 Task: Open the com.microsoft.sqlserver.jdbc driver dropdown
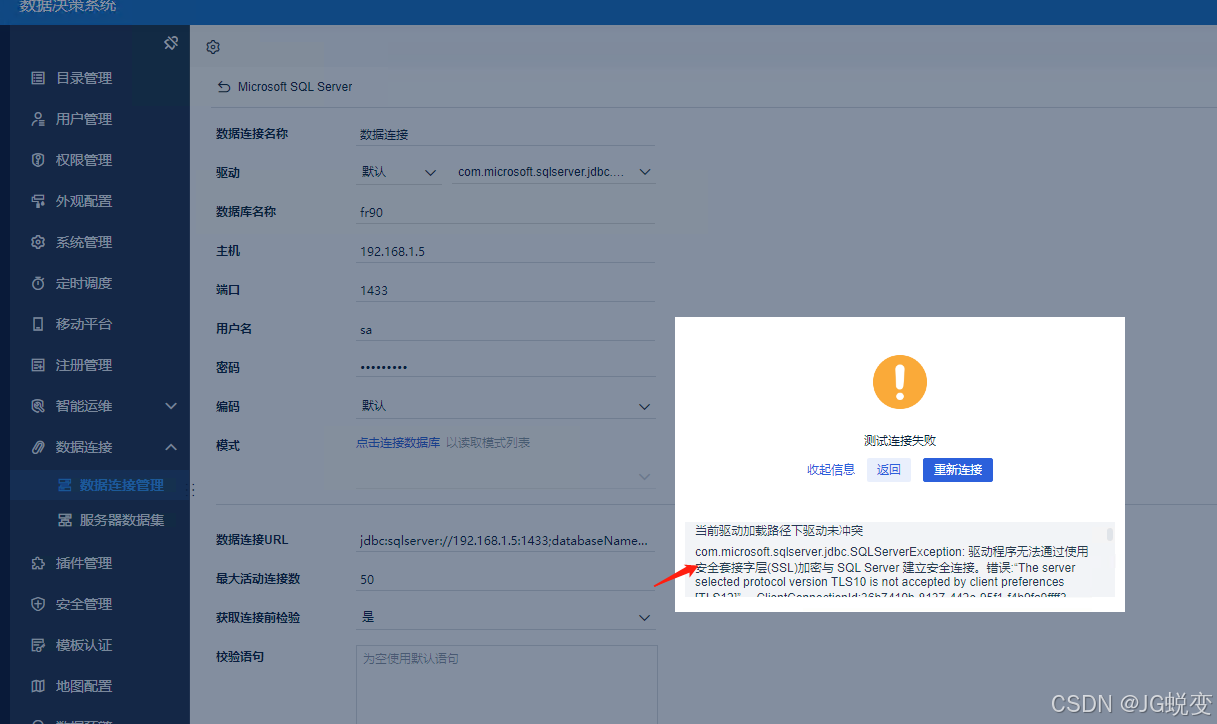553,172
